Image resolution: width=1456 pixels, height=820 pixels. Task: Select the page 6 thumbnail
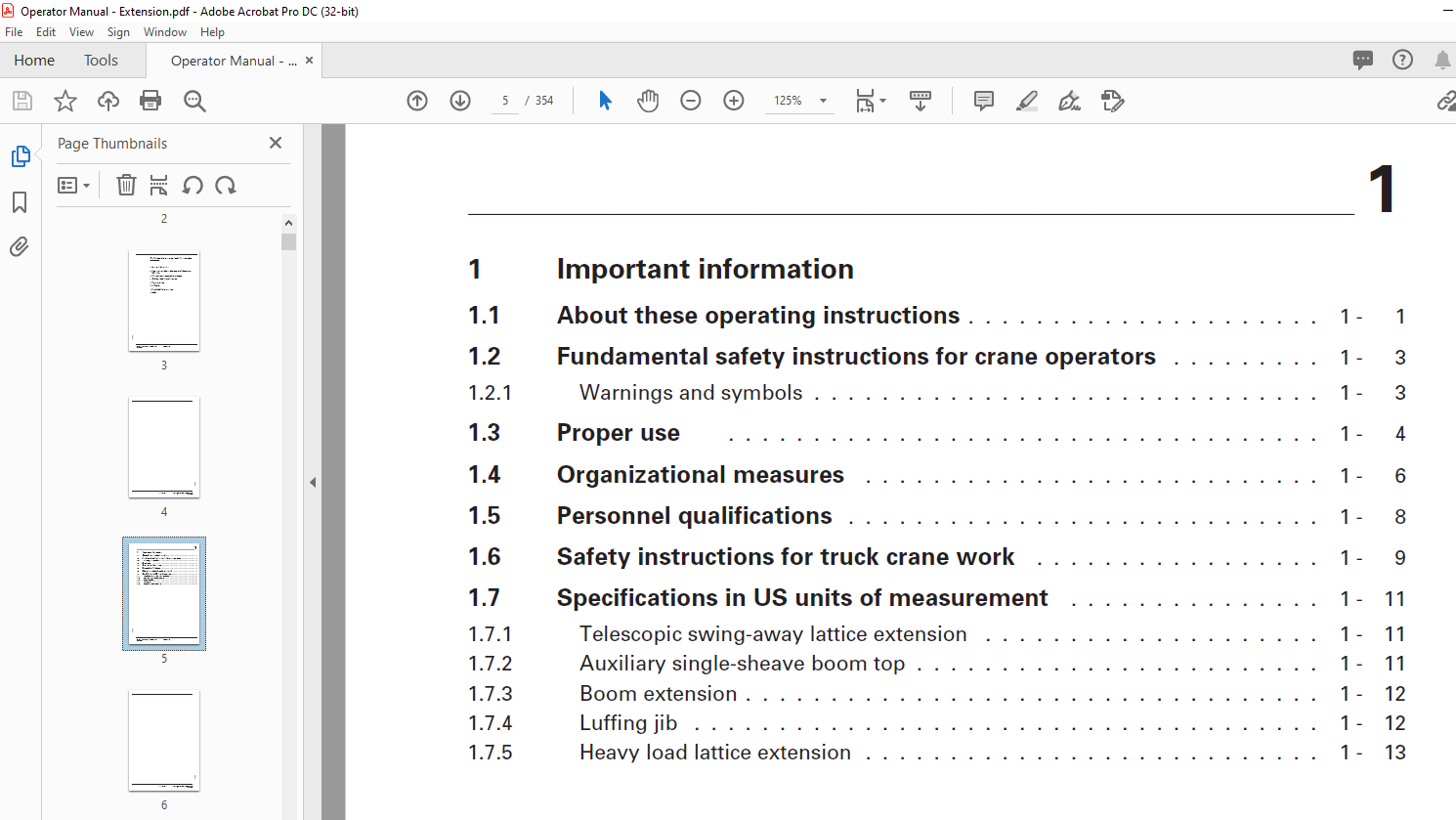[164, 741]
